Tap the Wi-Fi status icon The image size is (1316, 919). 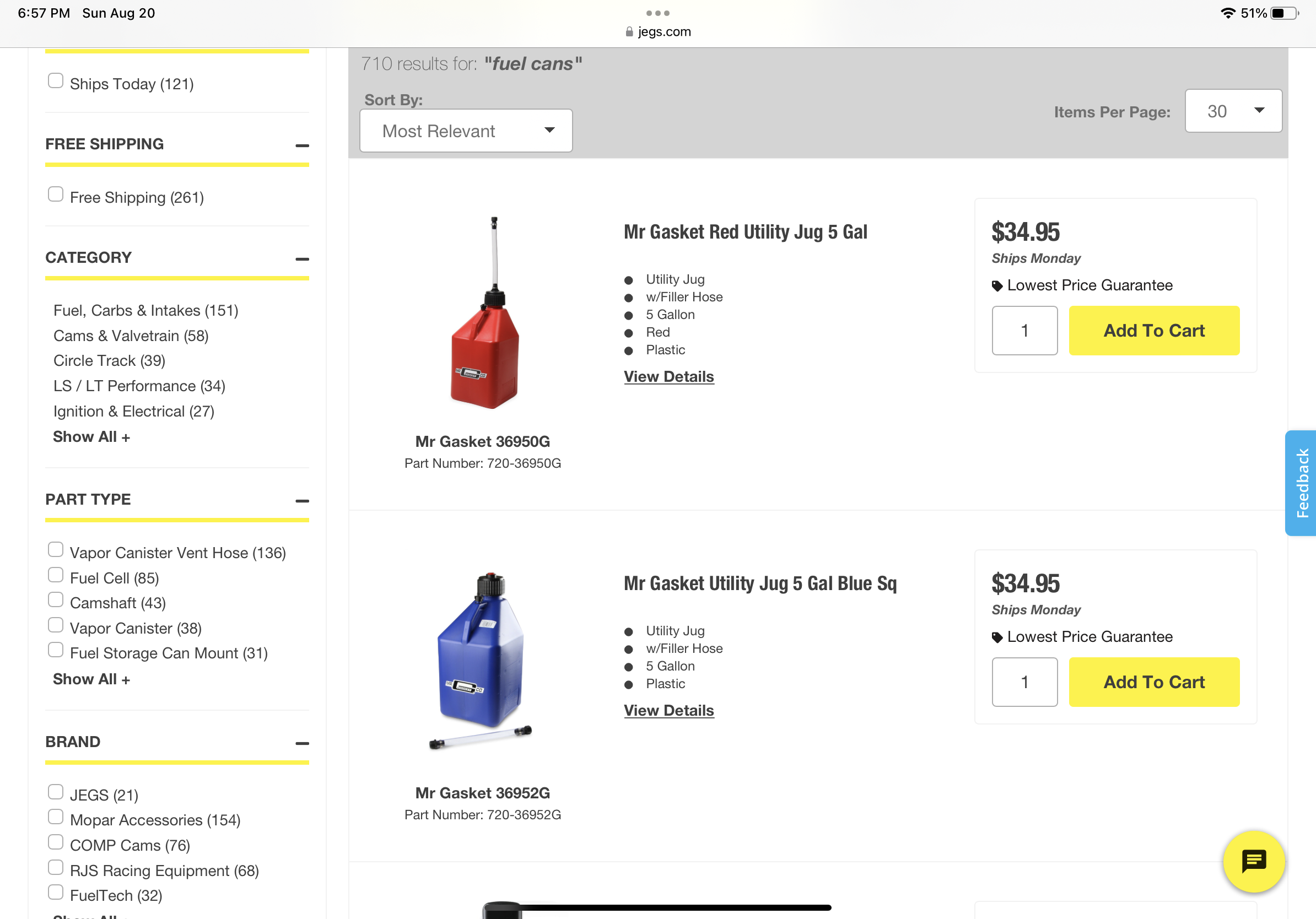point(1227,13)
